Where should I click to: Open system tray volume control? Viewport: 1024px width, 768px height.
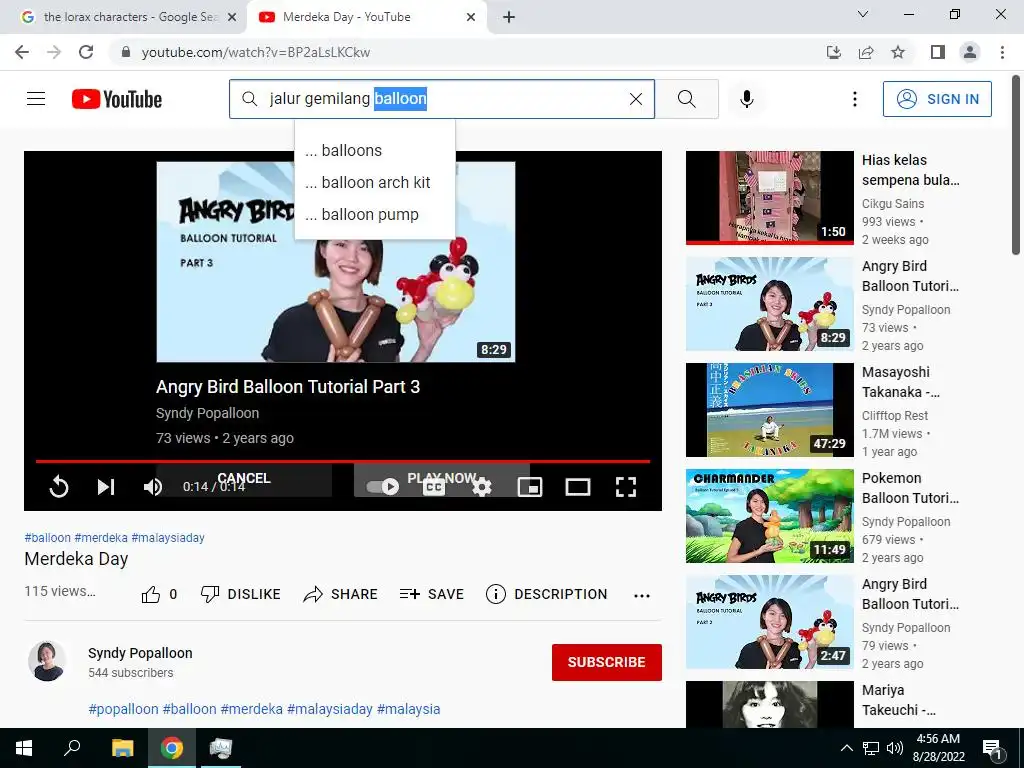[x=895, y=748]
